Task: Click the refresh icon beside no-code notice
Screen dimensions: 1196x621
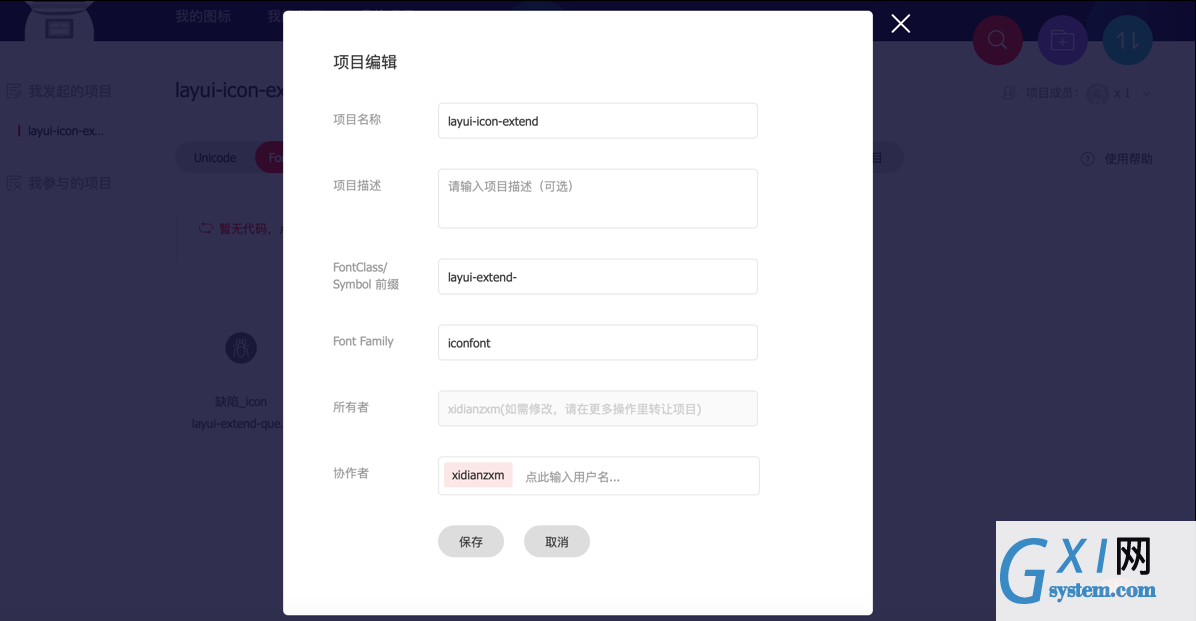Action: [x=206, y=228]
